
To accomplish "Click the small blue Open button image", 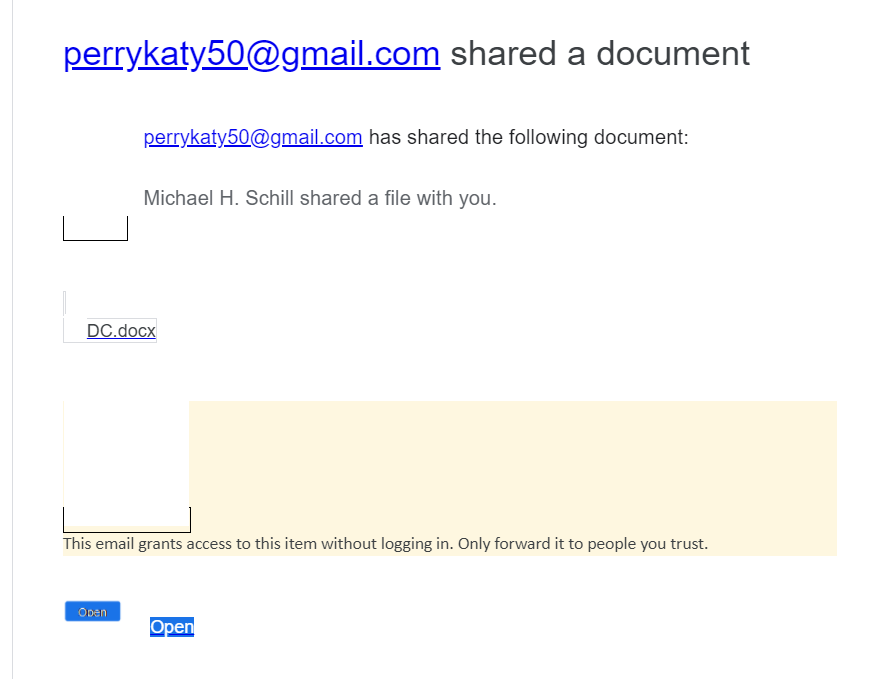I will [x=92, y=612].
